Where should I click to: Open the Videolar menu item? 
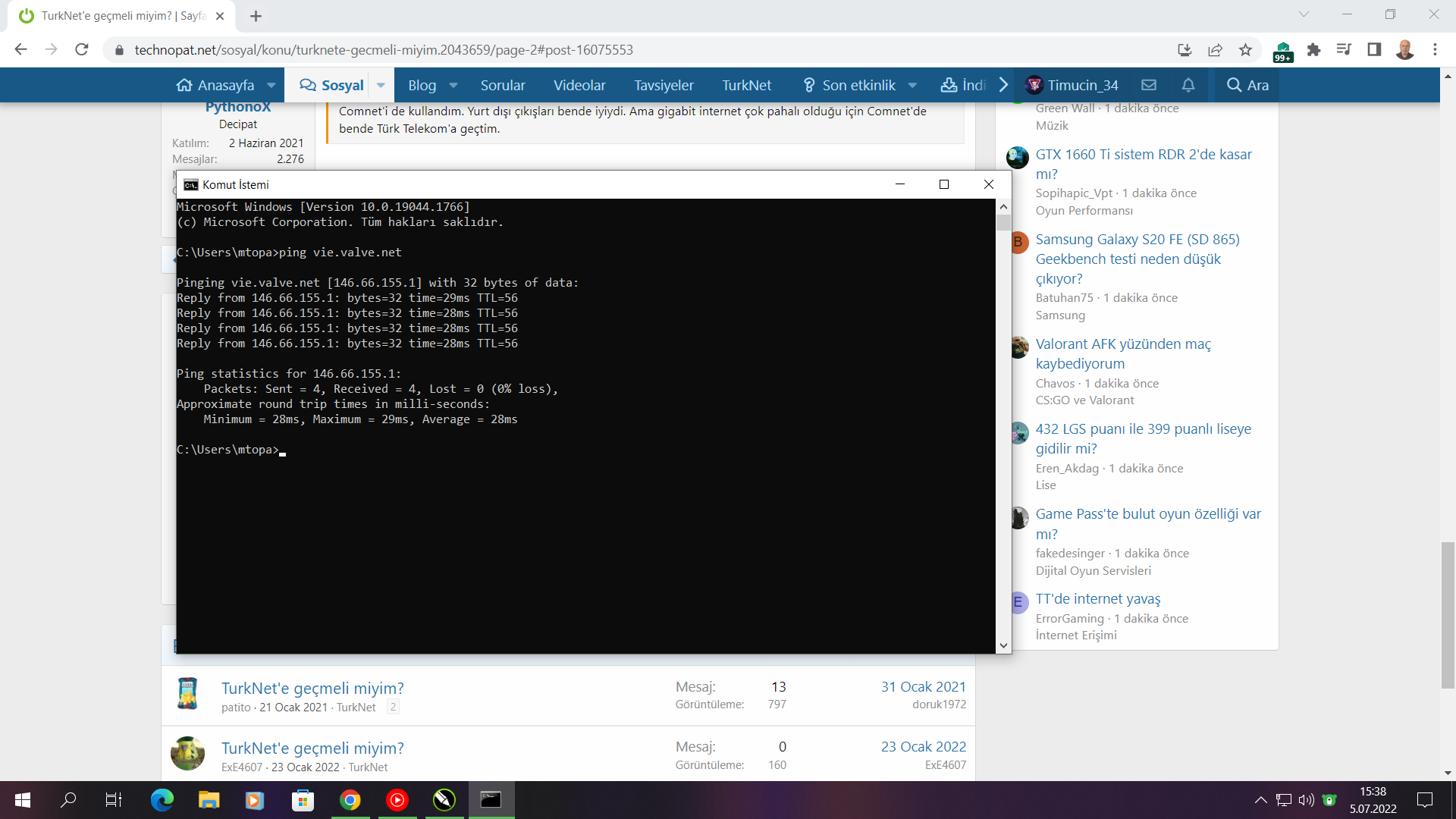click(x=579, y=85)
